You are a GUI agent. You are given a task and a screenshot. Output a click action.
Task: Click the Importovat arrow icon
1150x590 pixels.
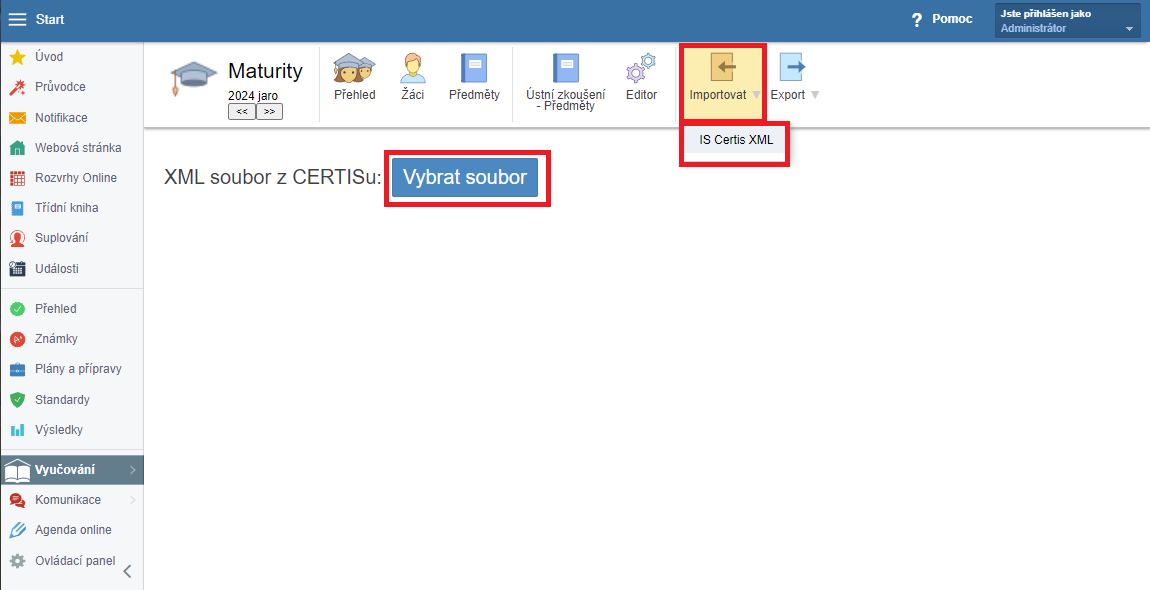pos(723,68)
